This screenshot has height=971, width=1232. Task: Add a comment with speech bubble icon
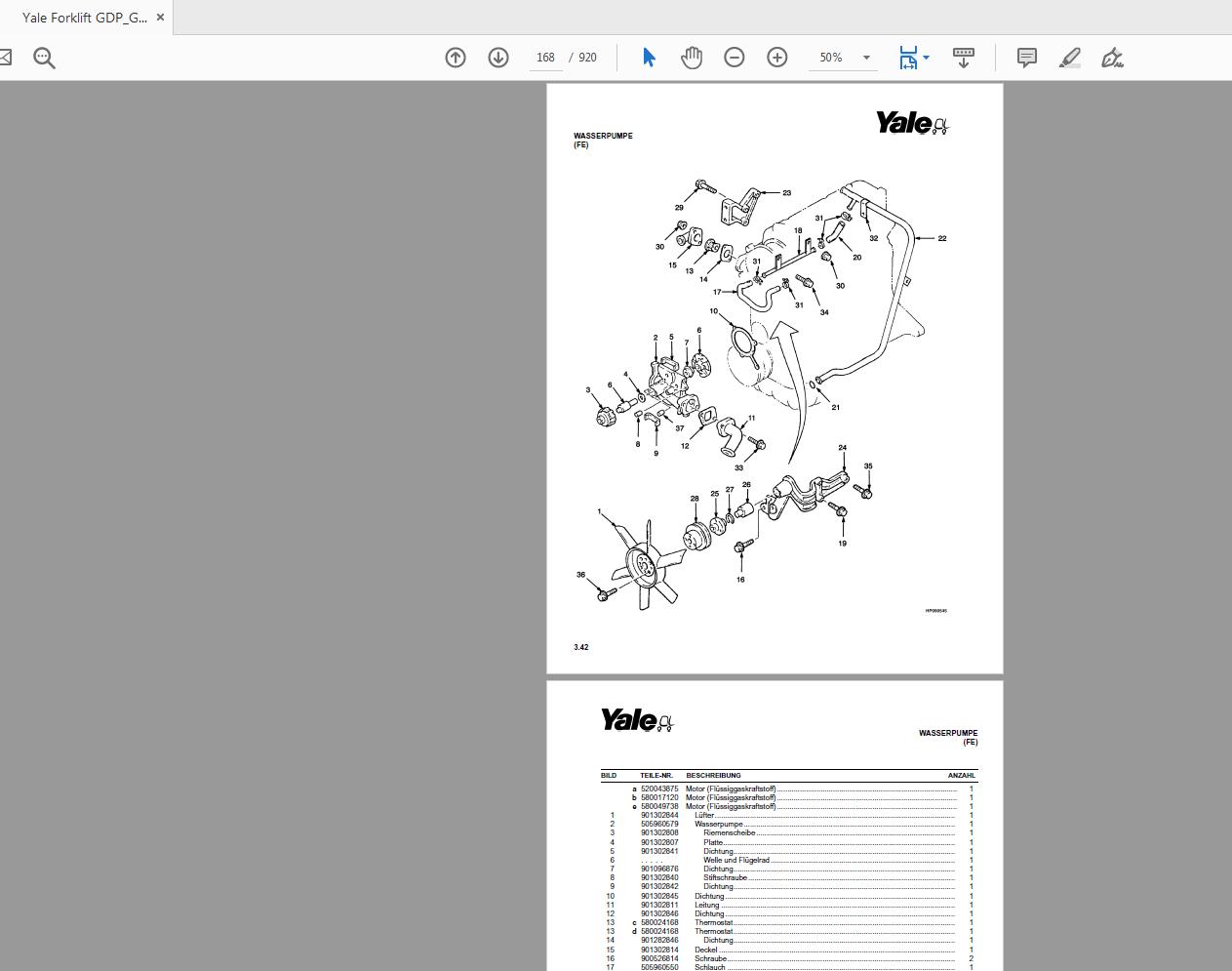(x=1027, y=58)
